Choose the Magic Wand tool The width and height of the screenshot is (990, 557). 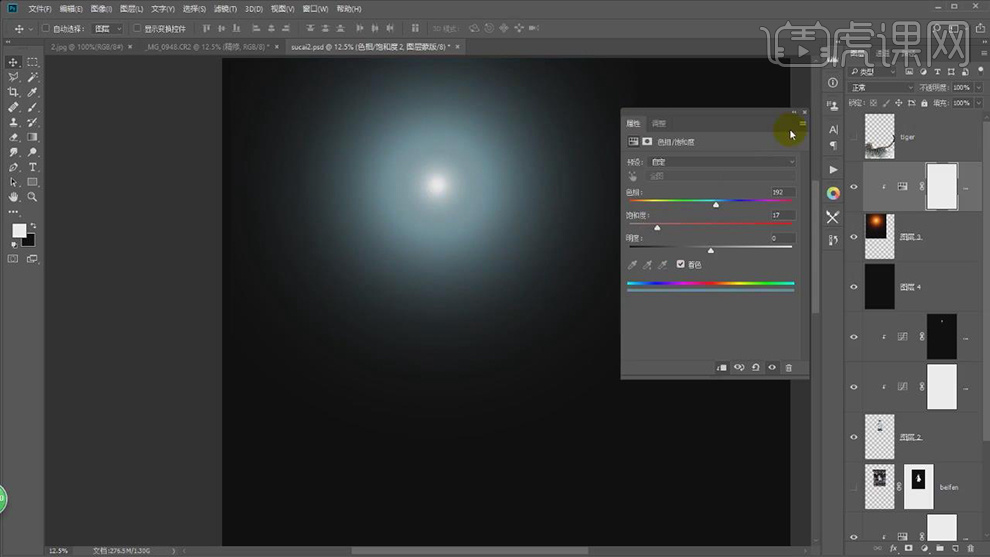pos(32,77)
